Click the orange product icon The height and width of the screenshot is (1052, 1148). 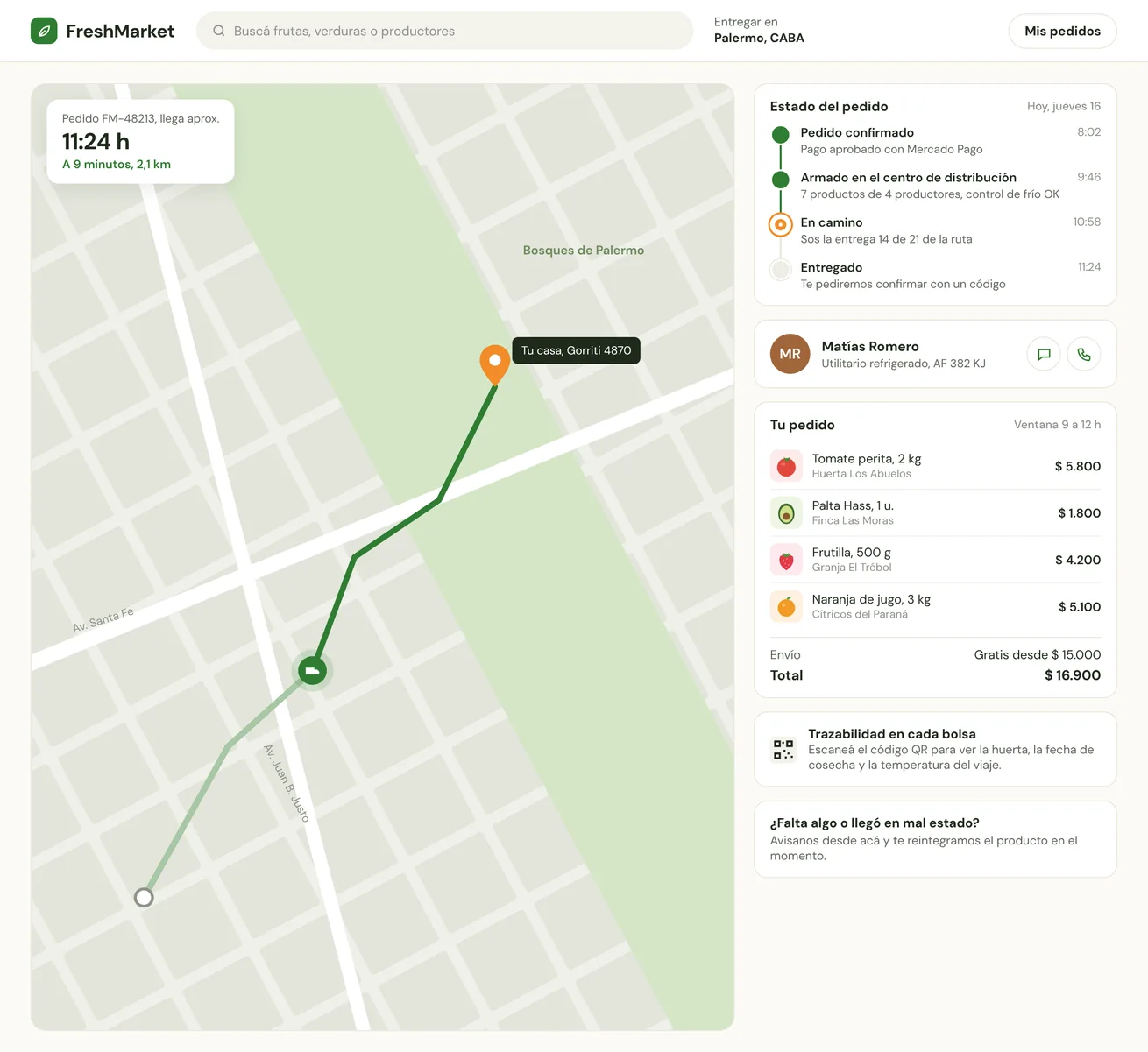tap(786, 607)
